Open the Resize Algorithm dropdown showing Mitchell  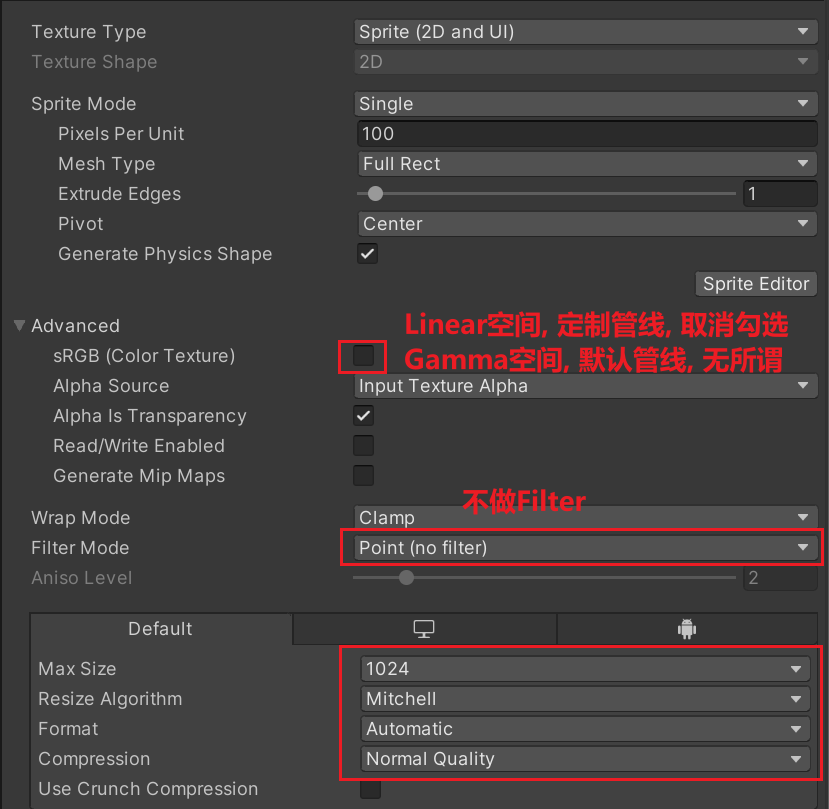pyautogui.click(x=586, y=699)
